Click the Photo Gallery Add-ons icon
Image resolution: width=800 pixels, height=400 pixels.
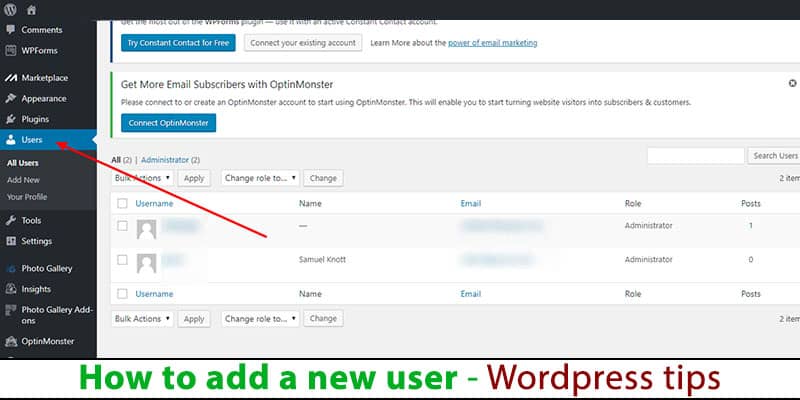click(x=11, y=310)
